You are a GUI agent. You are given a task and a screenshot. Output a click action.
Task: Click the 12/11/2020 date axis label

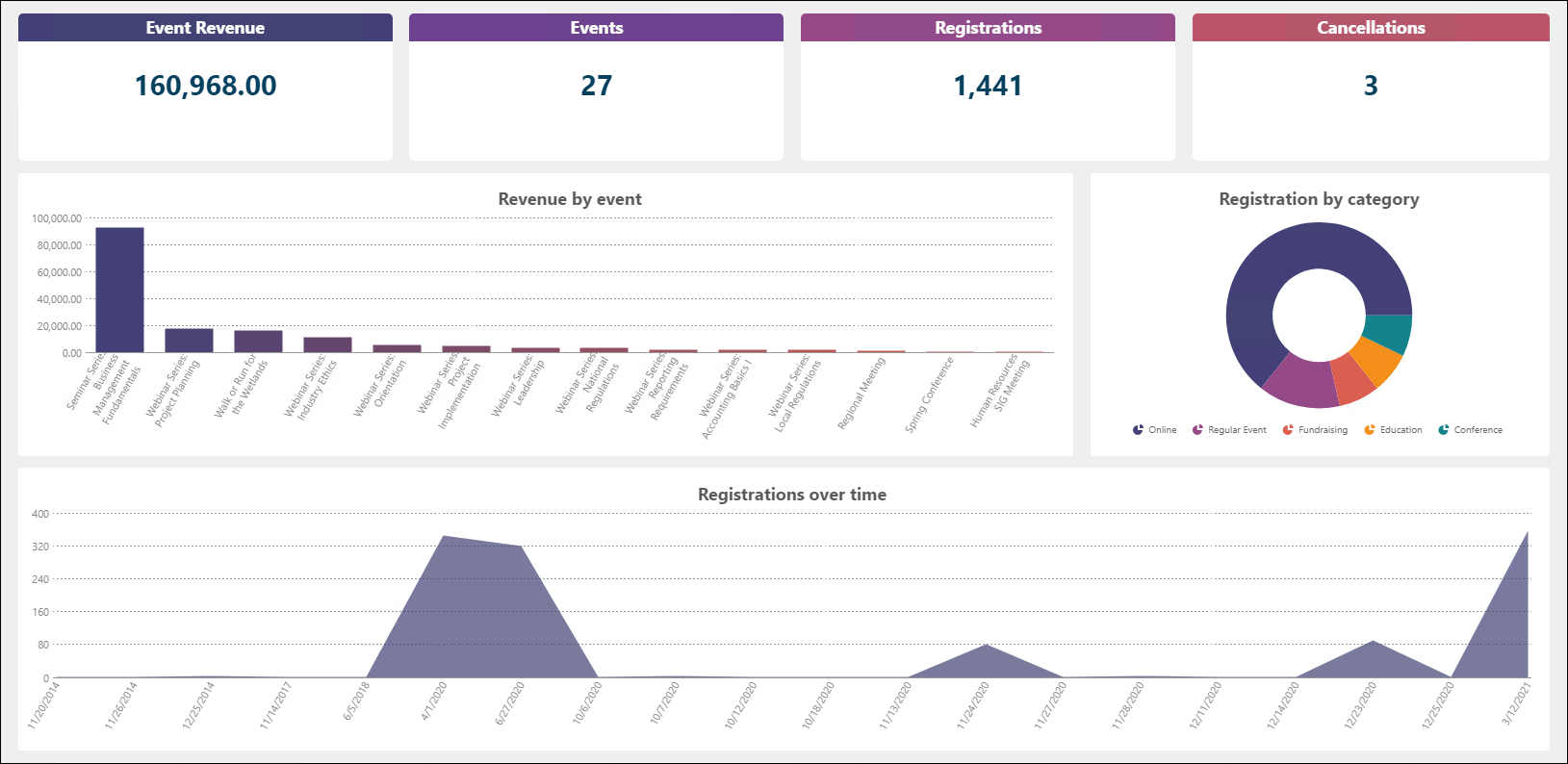tap(1206, 704)
